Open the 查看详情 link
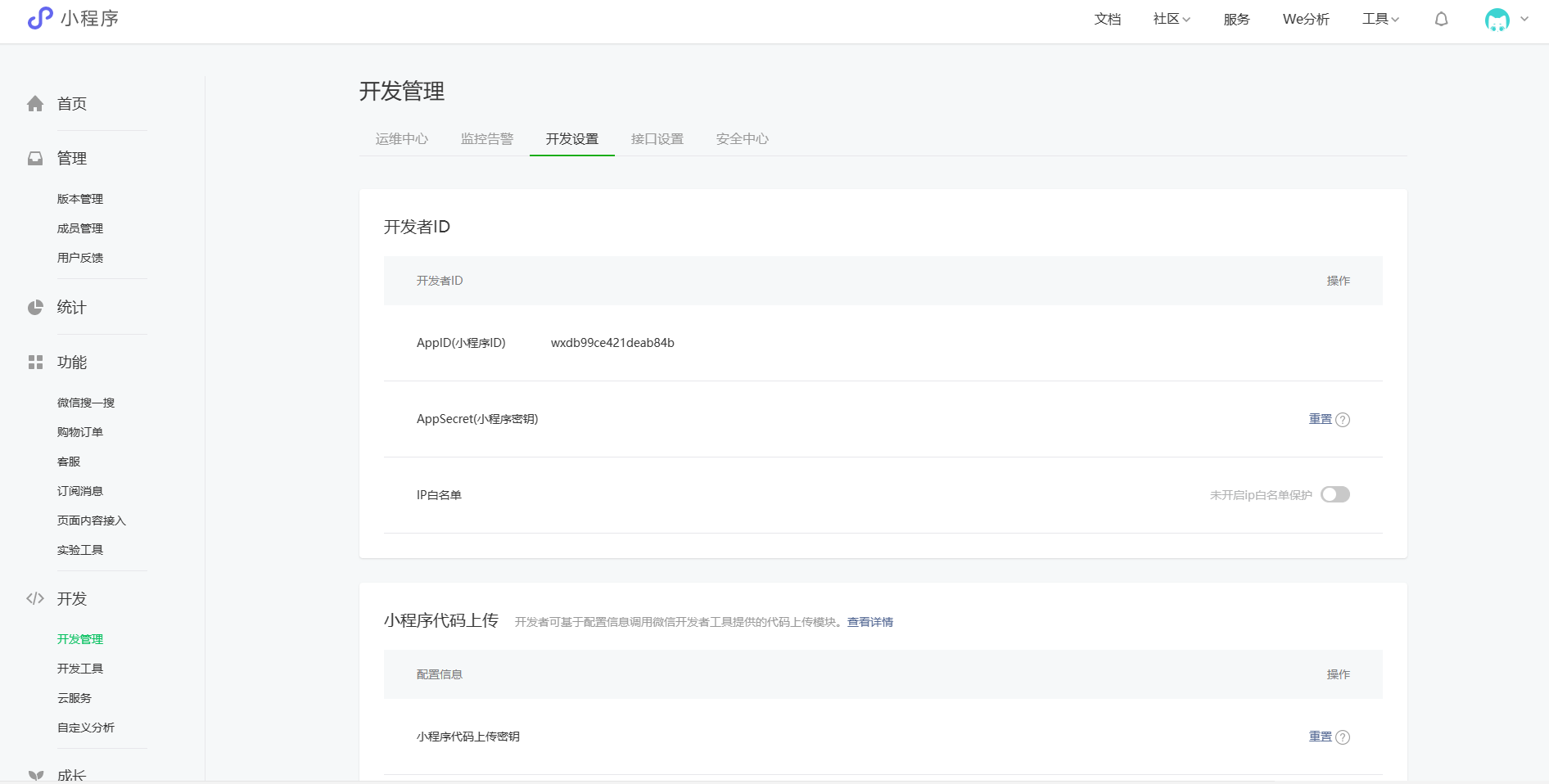This screenshot has width=1549, height=784. (869, 622)
